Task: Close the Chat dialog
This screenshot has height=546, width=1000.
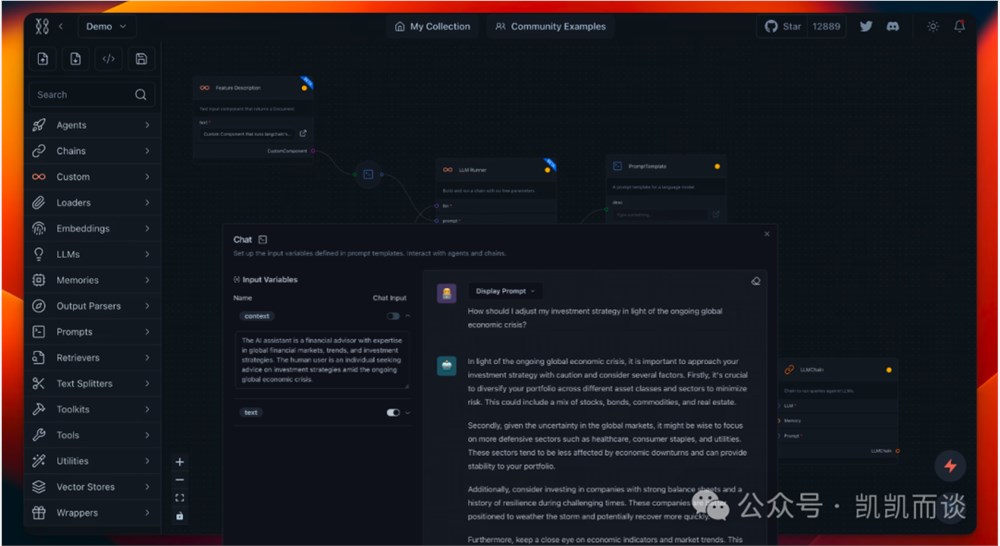Action: pos(767,234)
